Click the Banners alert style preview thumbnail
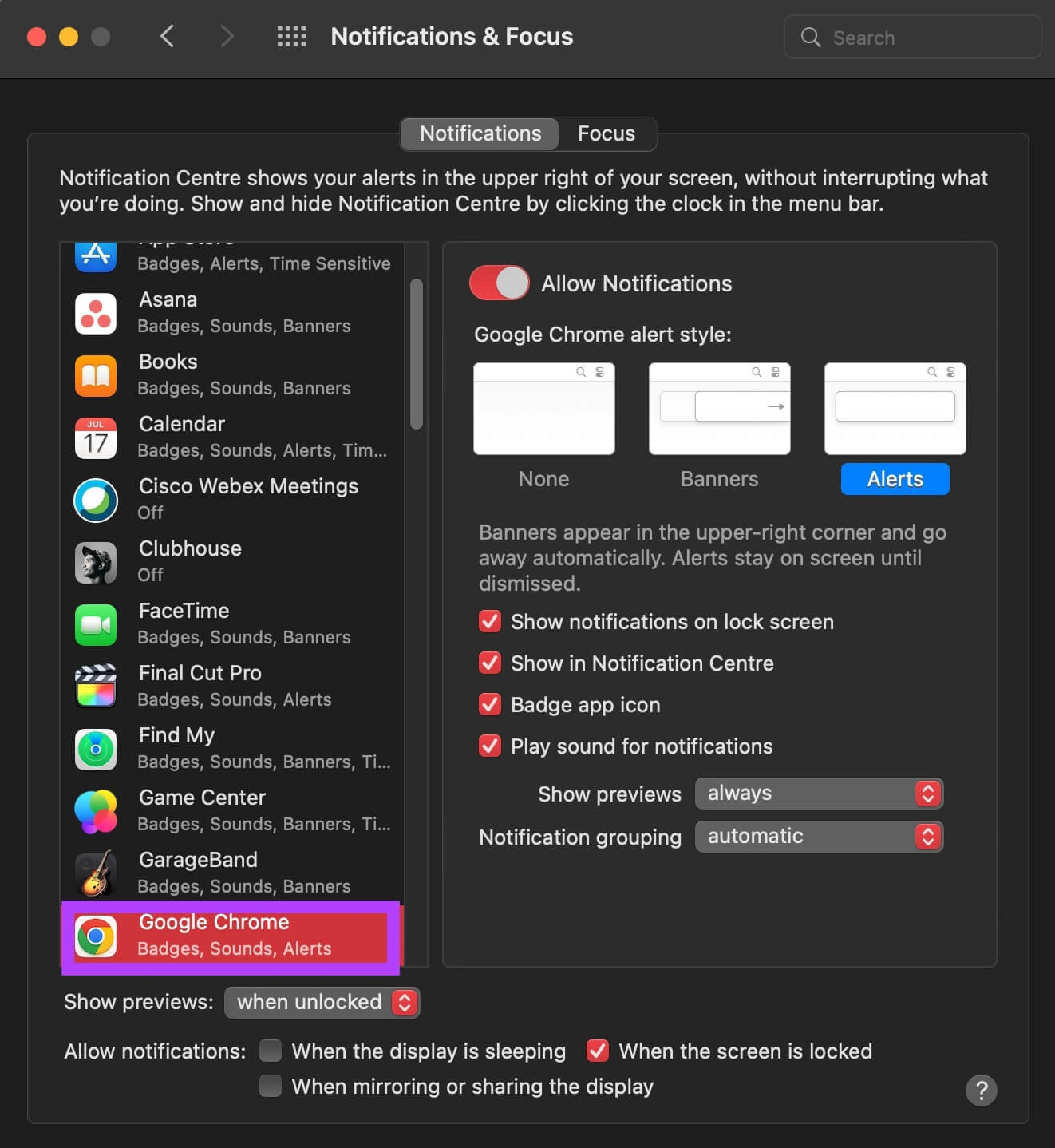 719,409
